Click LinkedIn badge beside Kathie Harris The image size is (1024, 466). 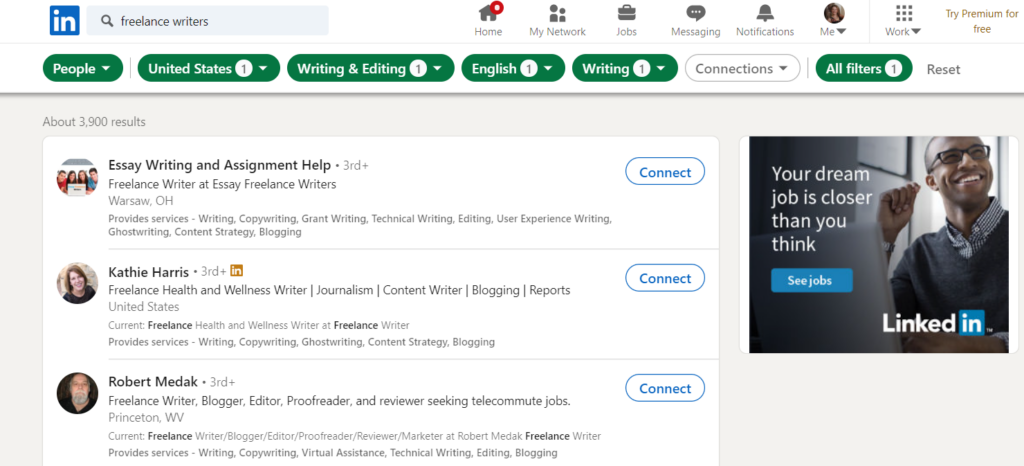[237, 271]
